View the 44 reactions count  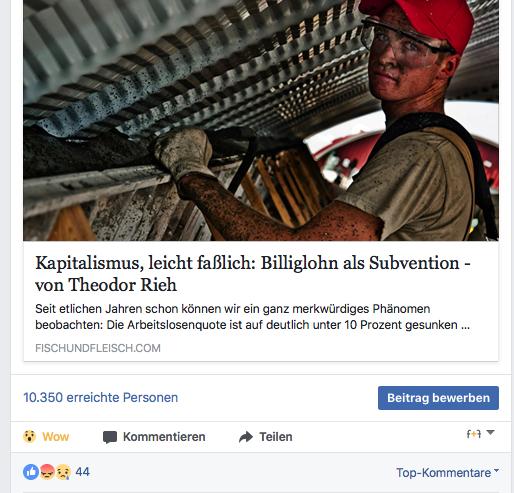pos(83,472)
